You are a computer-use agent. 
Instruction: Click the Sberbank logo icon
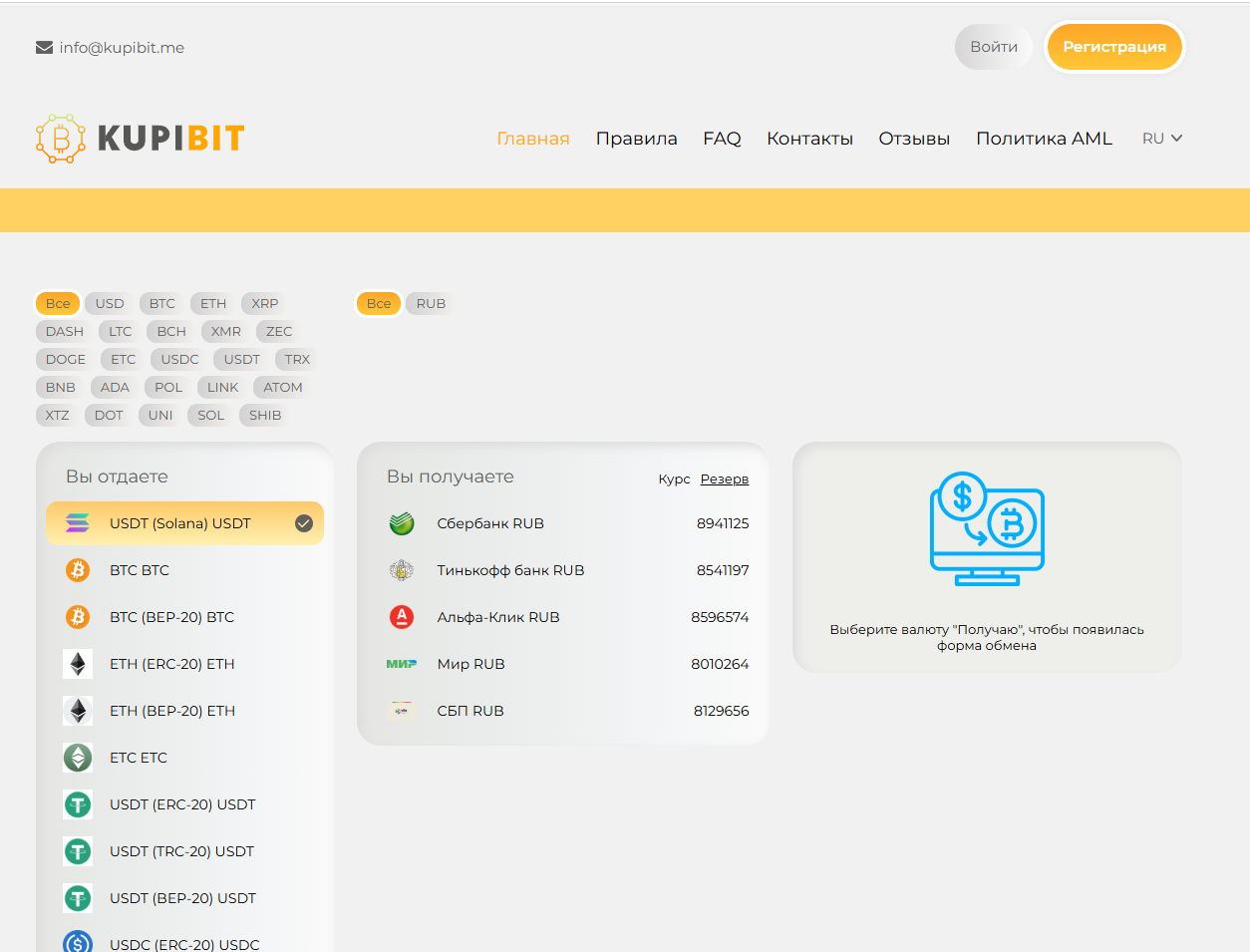click(402, 523)
